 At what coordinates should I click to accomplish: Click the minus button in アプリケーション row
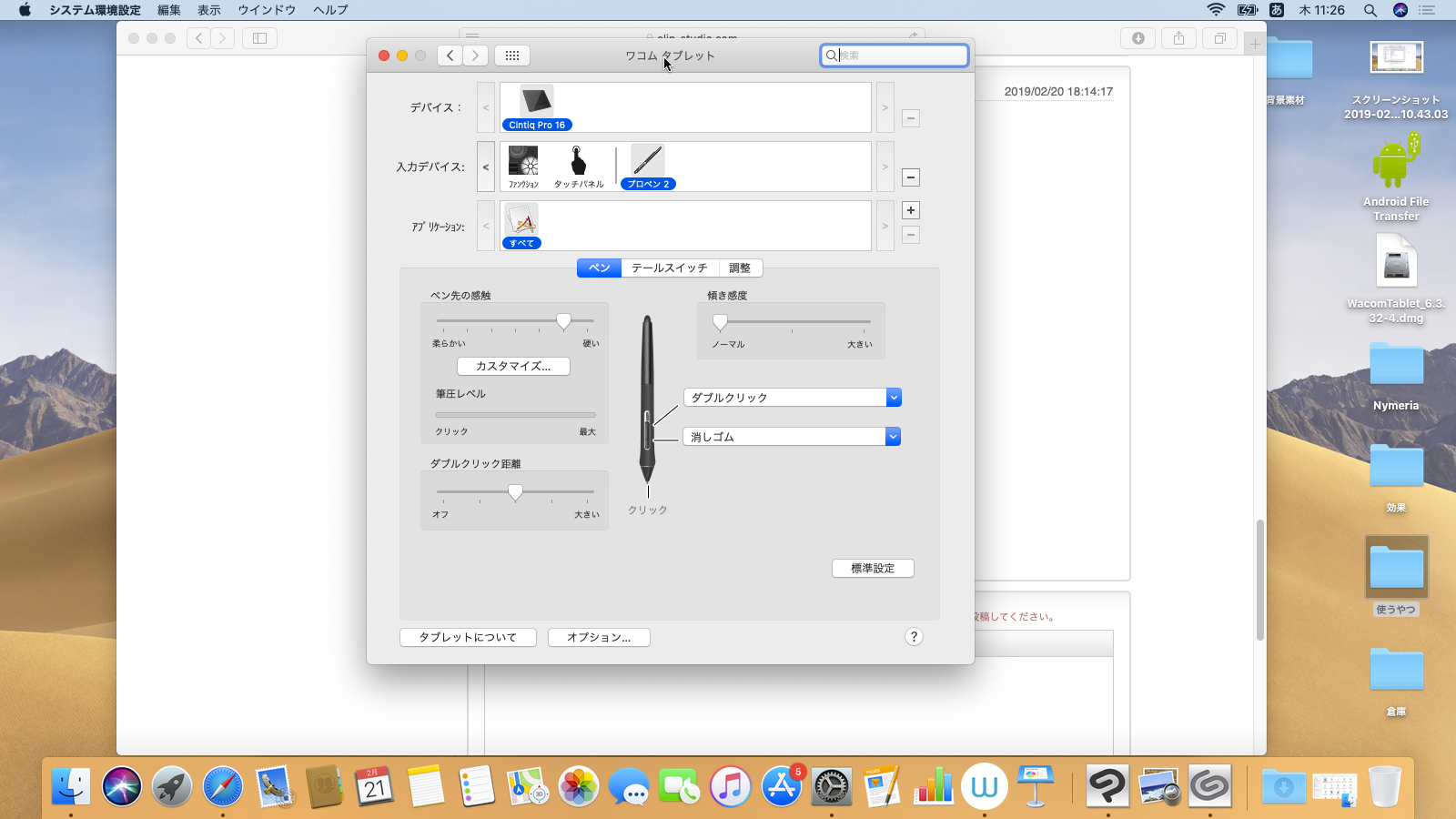point(911,235)
